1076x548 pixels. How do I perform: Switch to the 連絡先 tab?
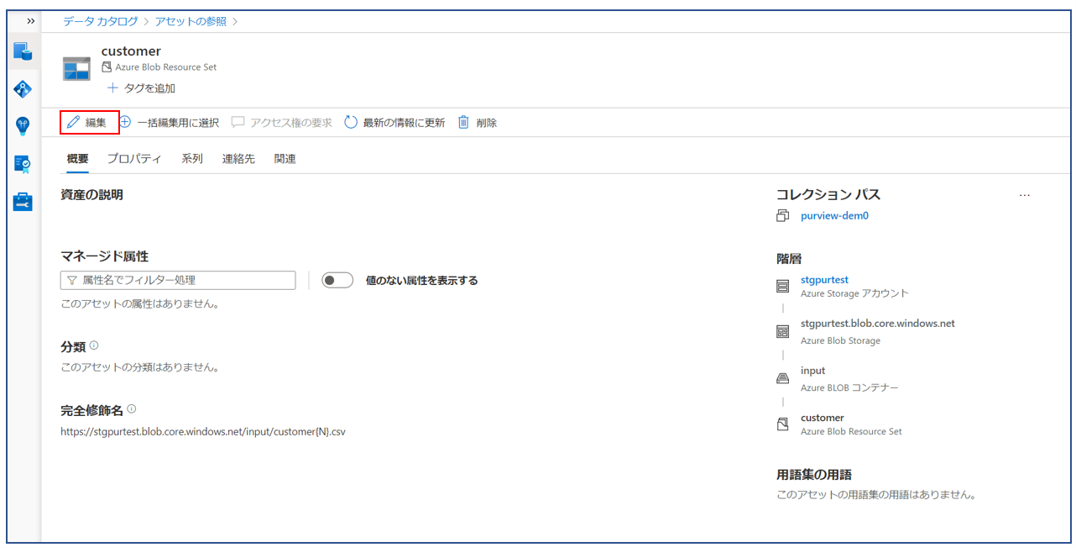[238, 158]
